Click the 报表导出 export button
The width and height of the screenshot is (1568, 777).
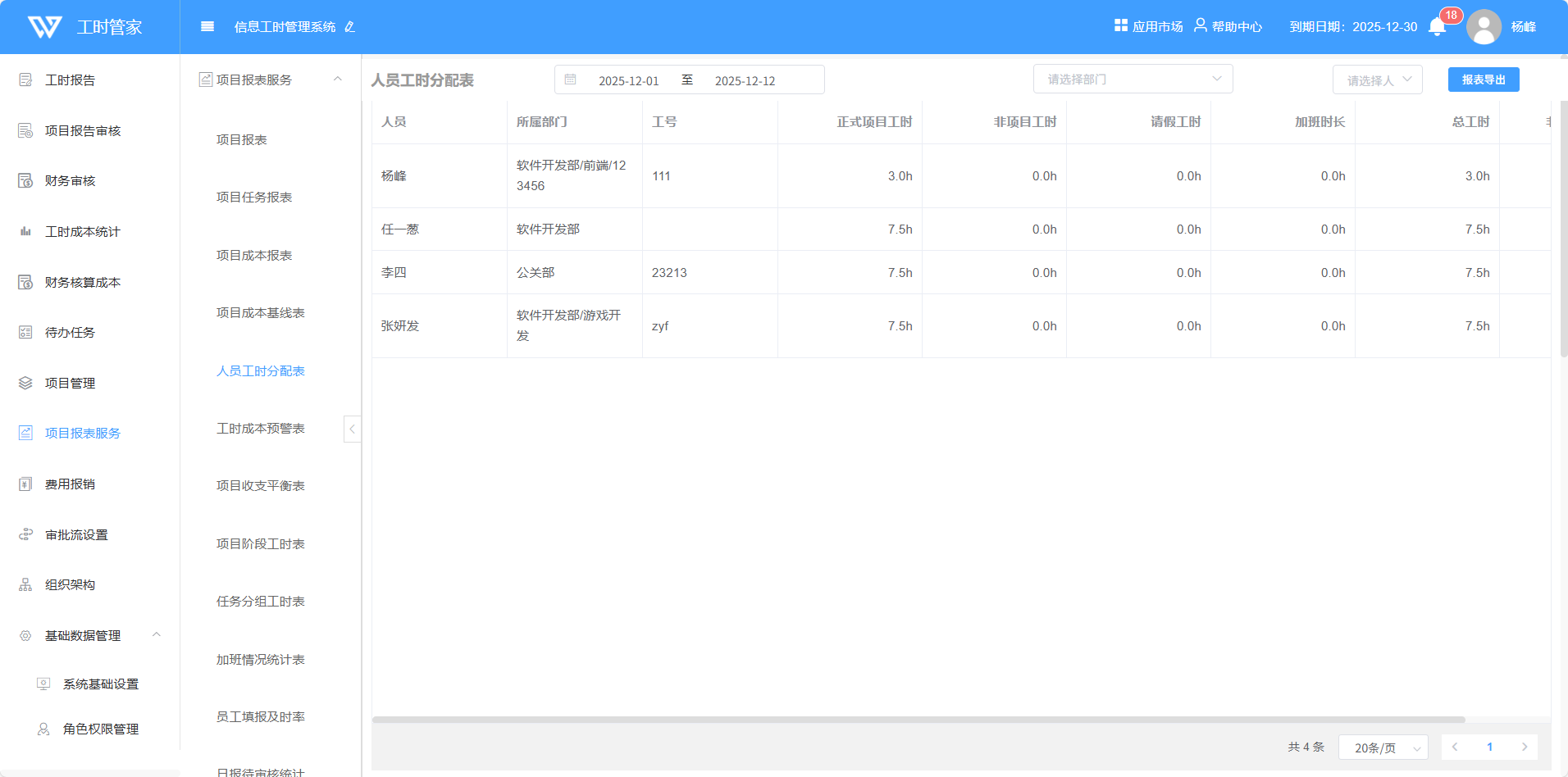tap(1483, 80)
